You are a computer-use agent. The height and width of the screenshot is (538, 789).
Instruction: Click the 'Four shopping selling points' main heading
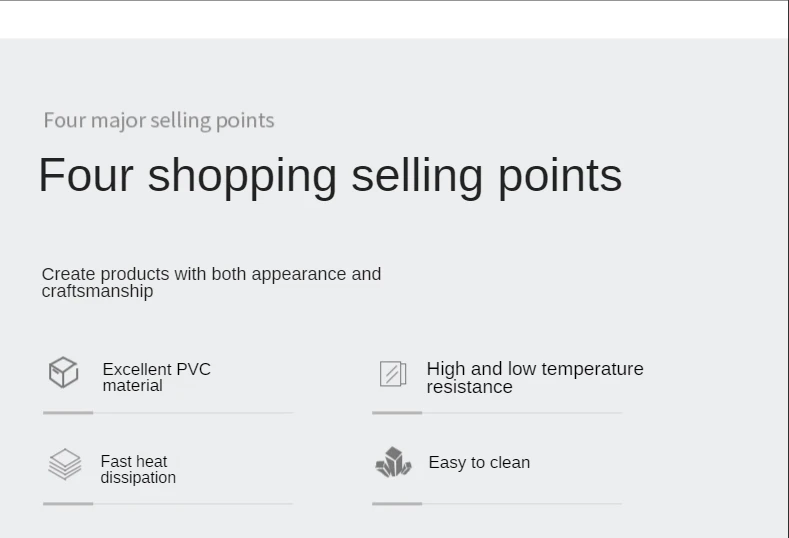point(330,176)
